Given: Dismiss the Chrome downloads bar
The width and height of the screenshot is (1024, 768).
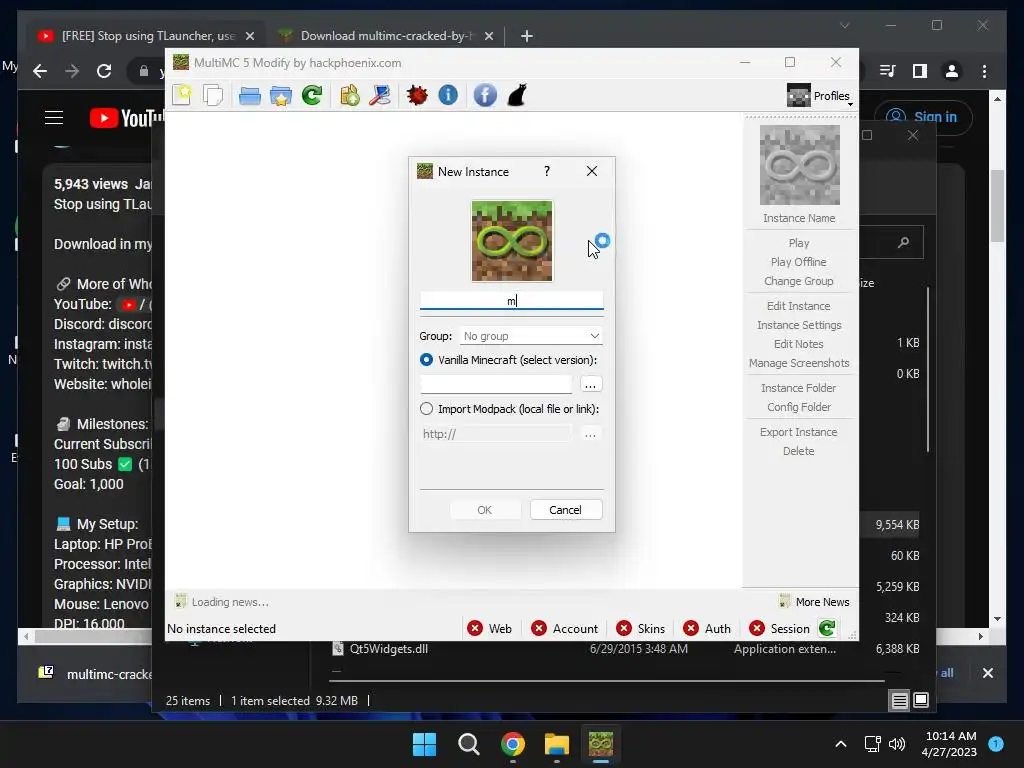Looking at the screenshot, I should point(988,673).
